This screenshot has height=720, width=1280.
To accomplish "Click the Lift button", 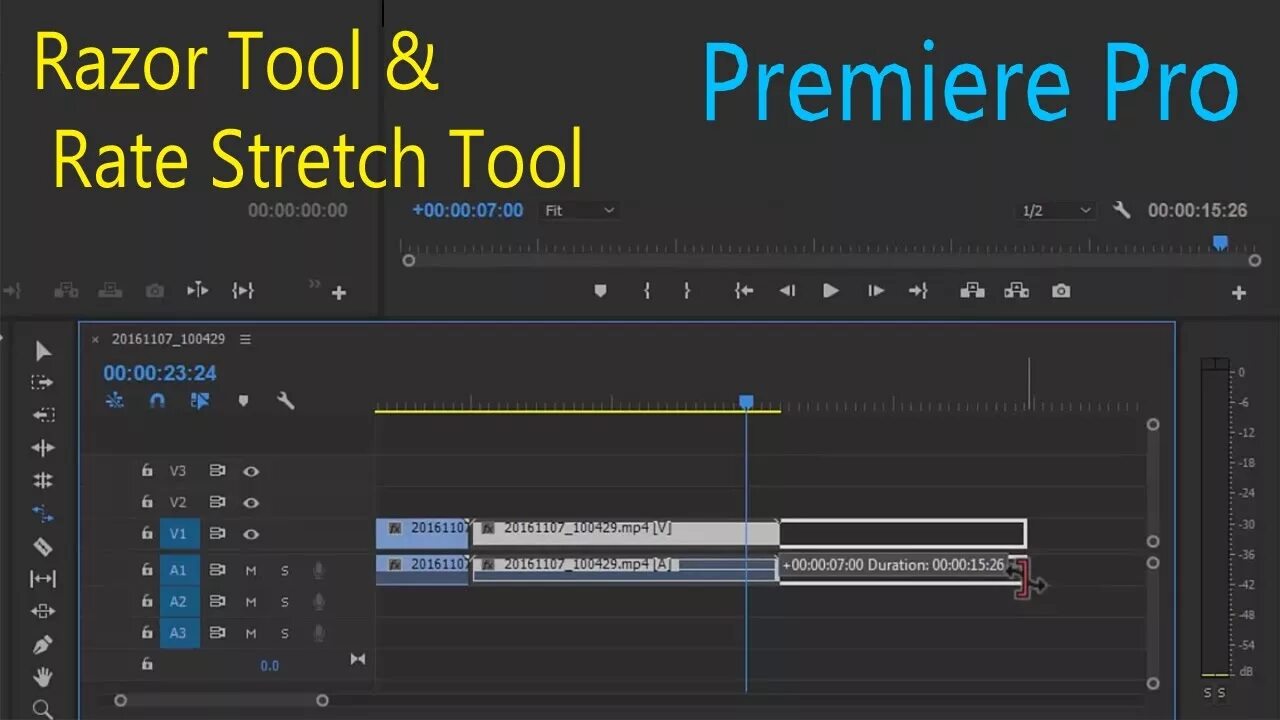I will pos(973,291).
